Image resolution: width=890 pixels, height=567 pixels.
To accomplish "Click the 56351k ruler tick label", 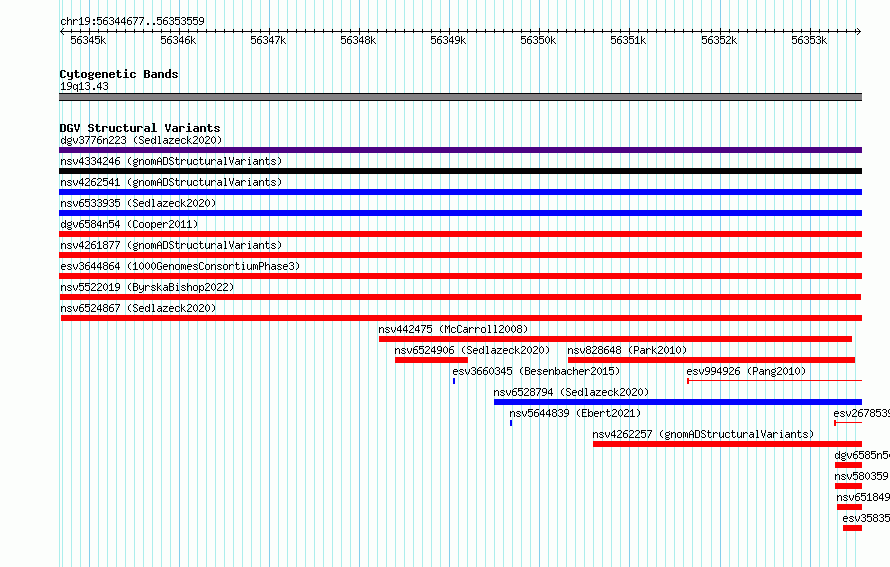I will [628, 40].
